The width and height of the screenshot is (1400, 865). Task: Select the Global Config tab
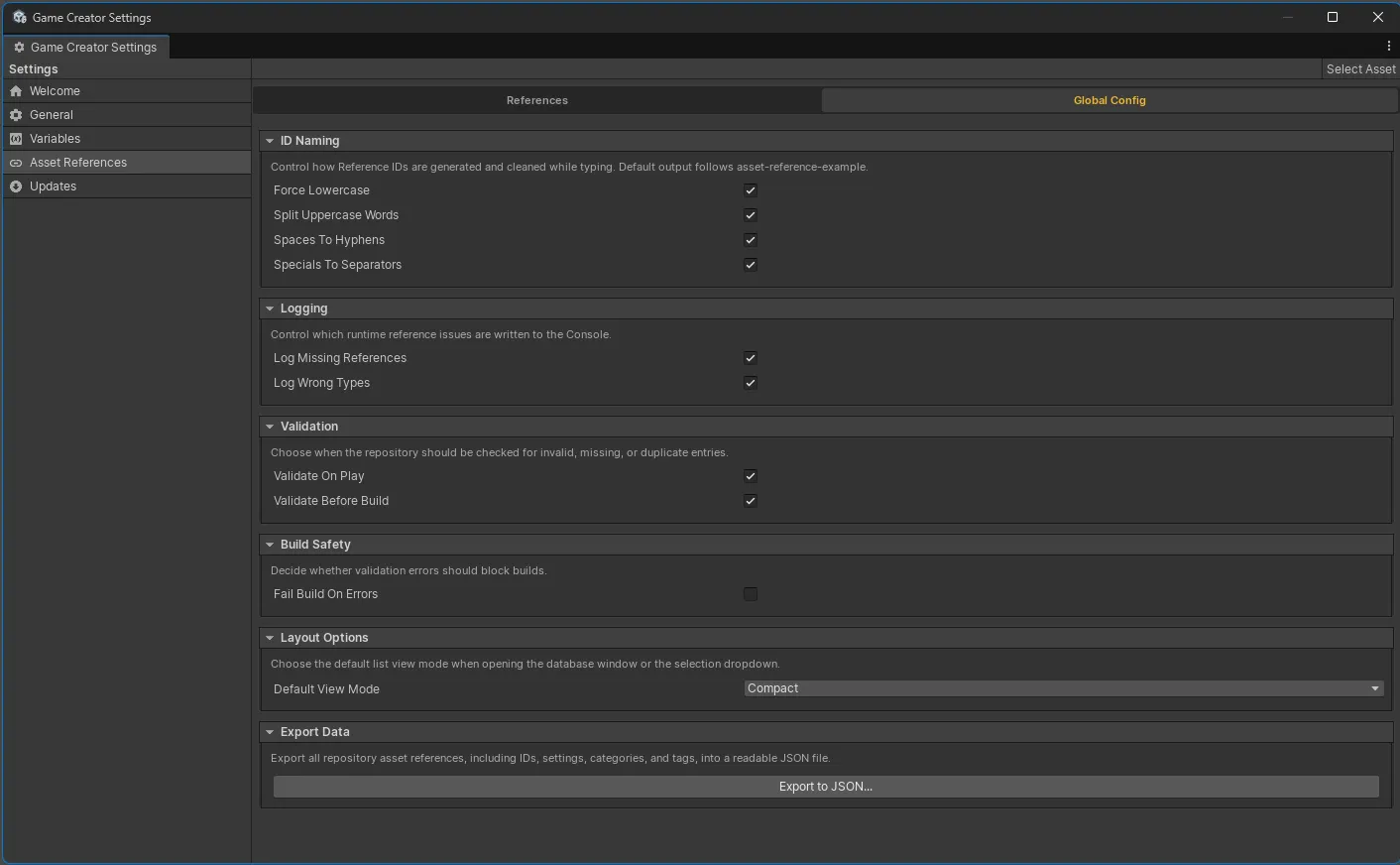tap(1109, 100)
